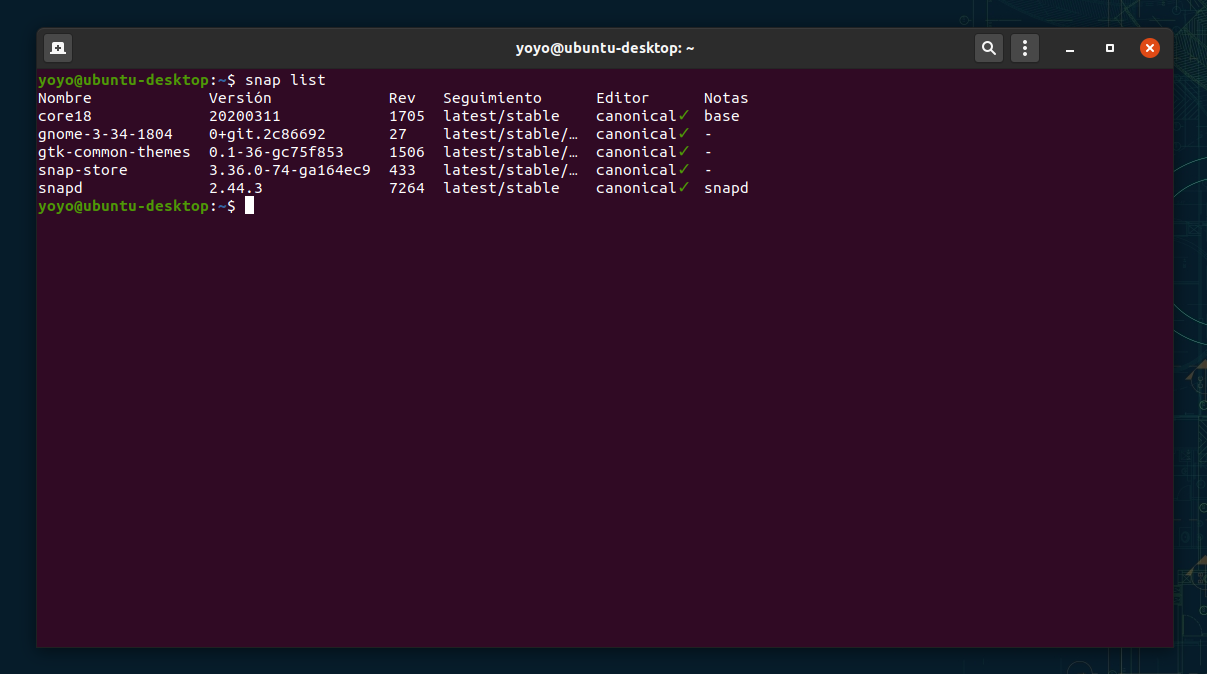The height and width of the screenshot is (674, 1207).
Task: Click the window title yoyo@ubuntu-desktop
Action: [604, 48]
